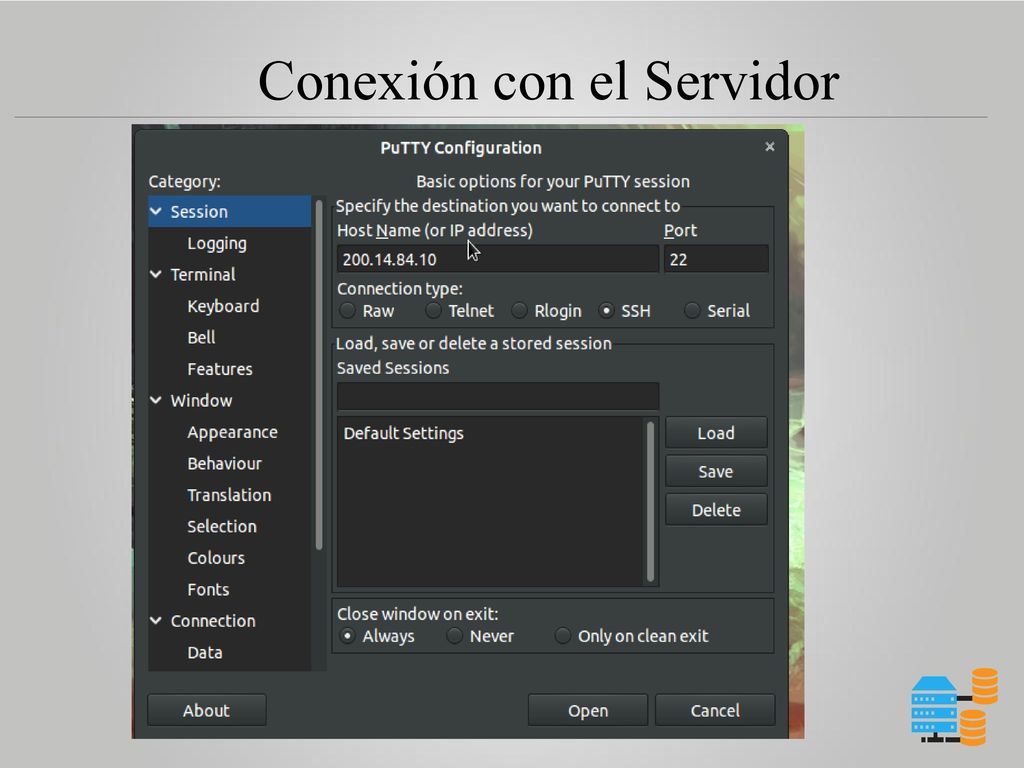Set close window on exit to Never
The height and width of the screenshot is (768, 1024).
coord(455,635)
